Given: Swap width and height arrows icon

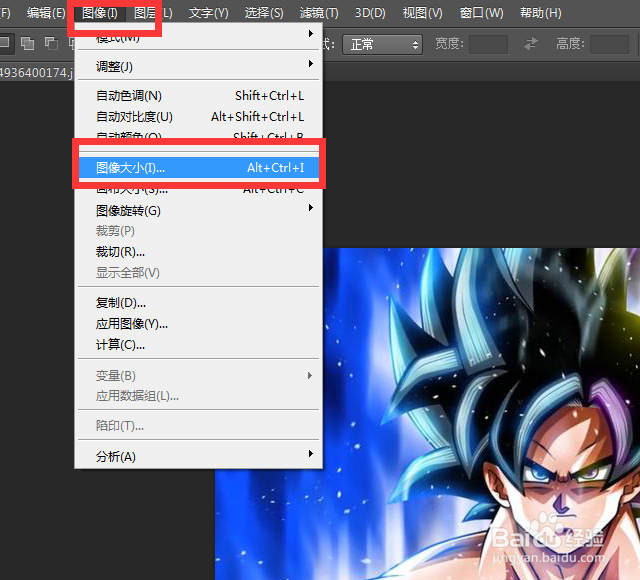Looking at the screenshot, I should click(531, 44).
